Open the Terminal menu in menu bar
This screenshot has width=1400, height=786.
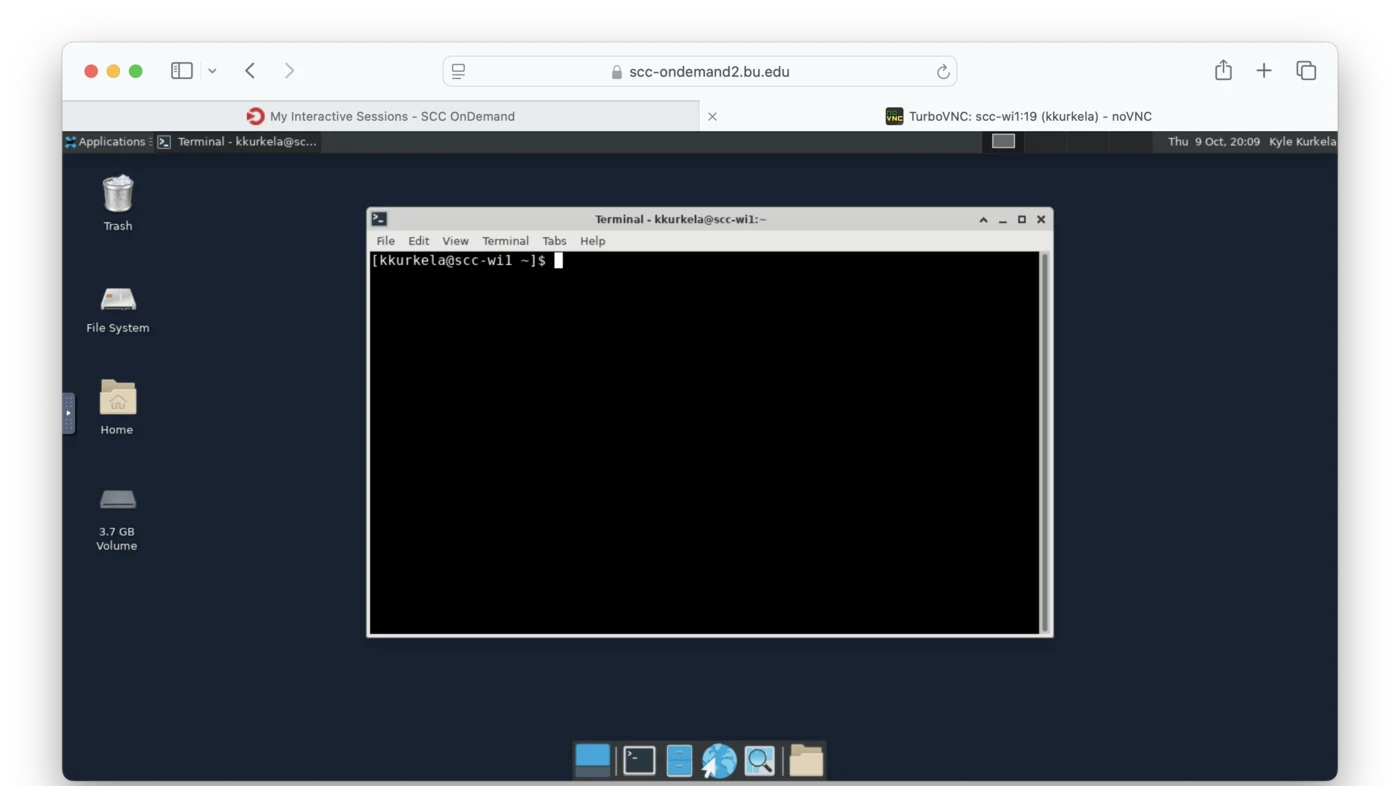tap(505, 241)
